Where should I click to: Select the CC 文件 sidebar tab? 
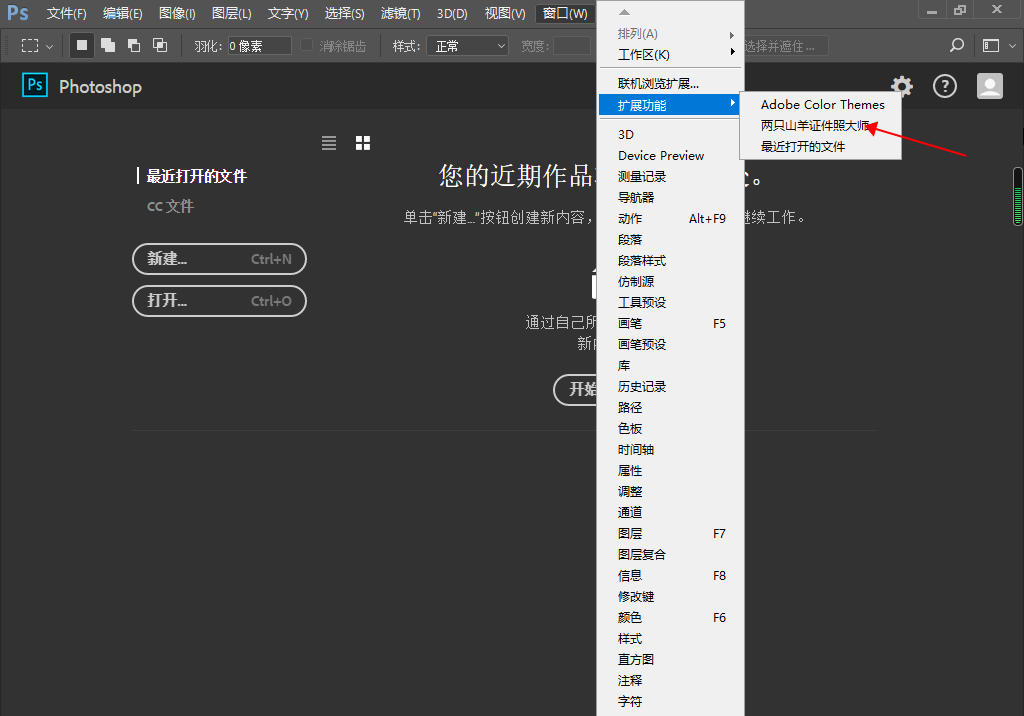(170, 206)
